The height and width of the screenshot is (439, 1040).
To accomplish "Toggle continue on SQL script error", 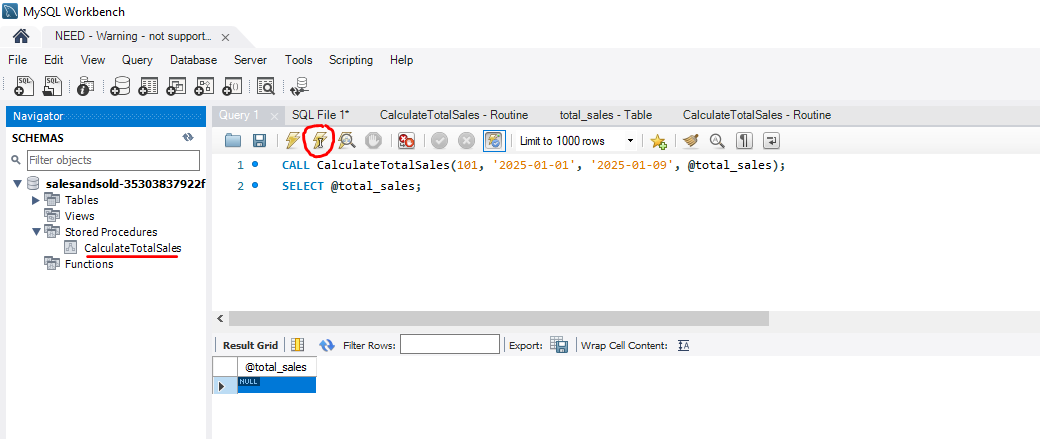I will 406,140.
